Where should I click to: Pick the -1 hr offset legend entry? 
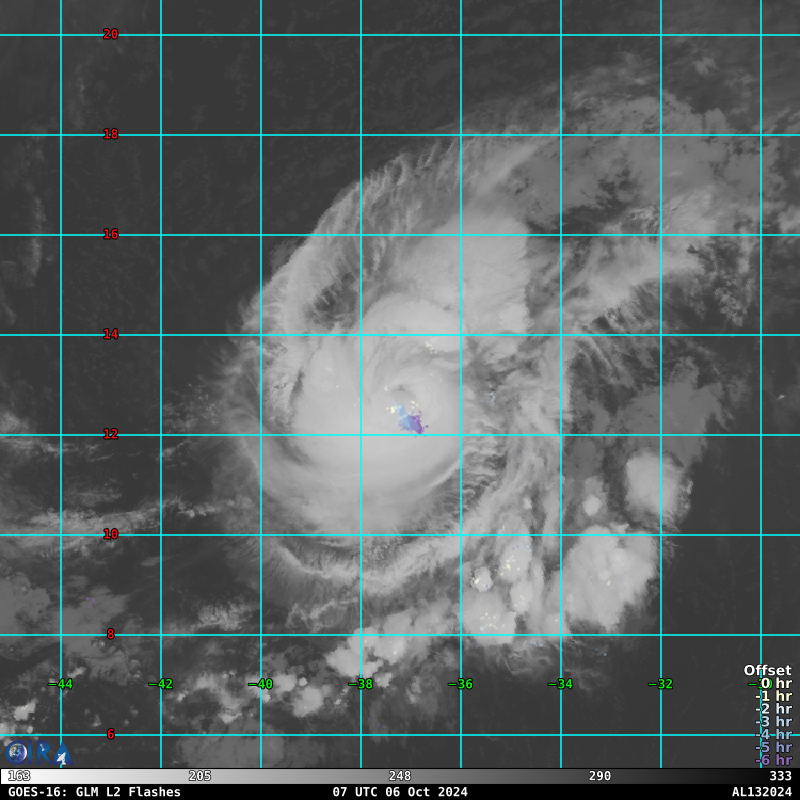pos(773,696)
